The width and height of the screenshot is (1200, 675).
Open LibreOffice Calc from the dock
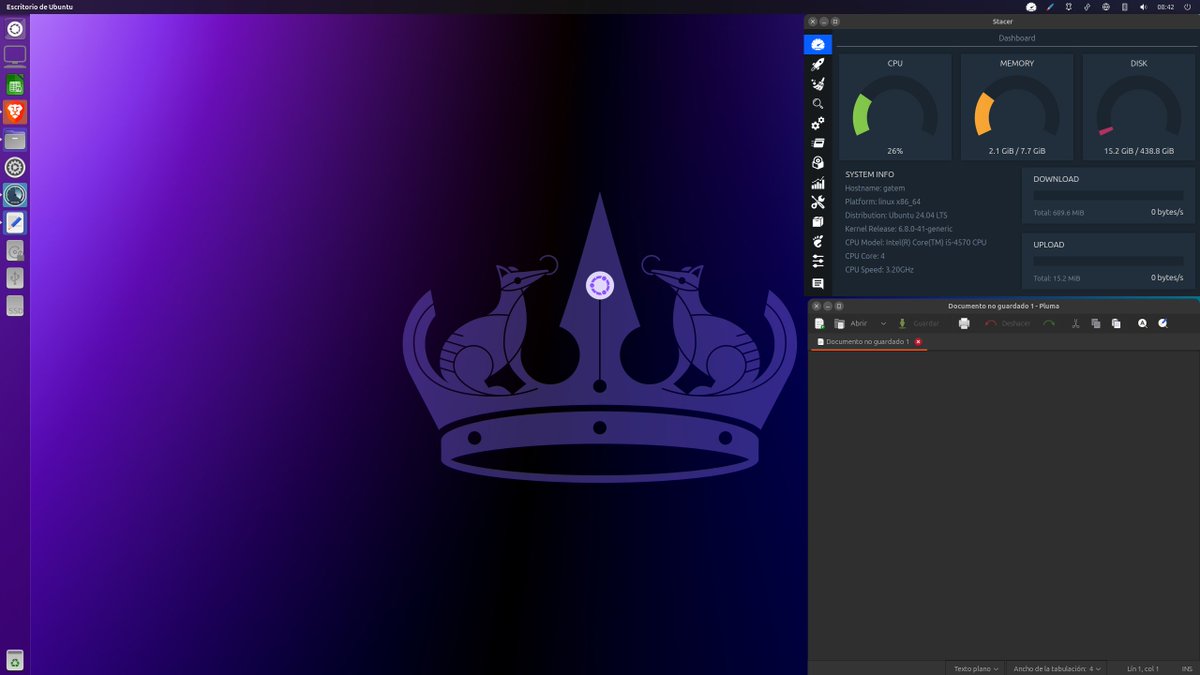[x=15, y=85]
